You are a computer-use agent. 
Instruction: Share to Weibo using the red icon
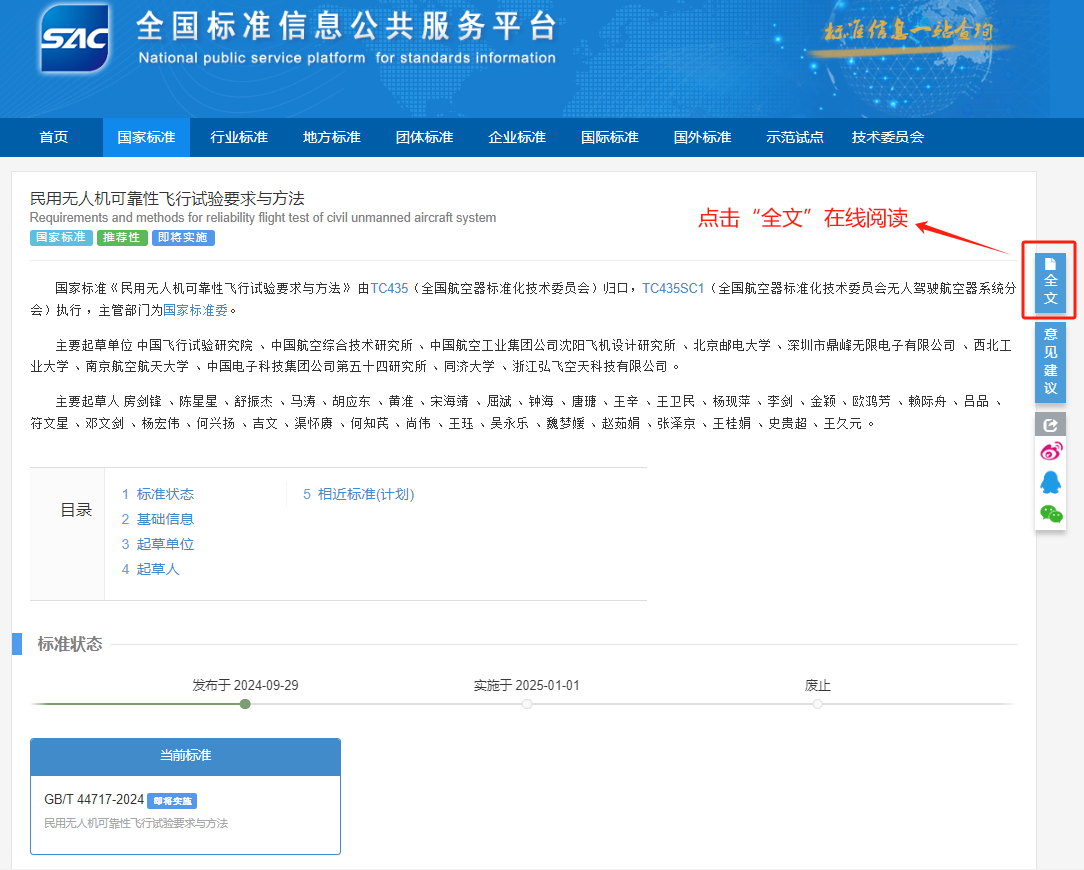pos(1050,452)
